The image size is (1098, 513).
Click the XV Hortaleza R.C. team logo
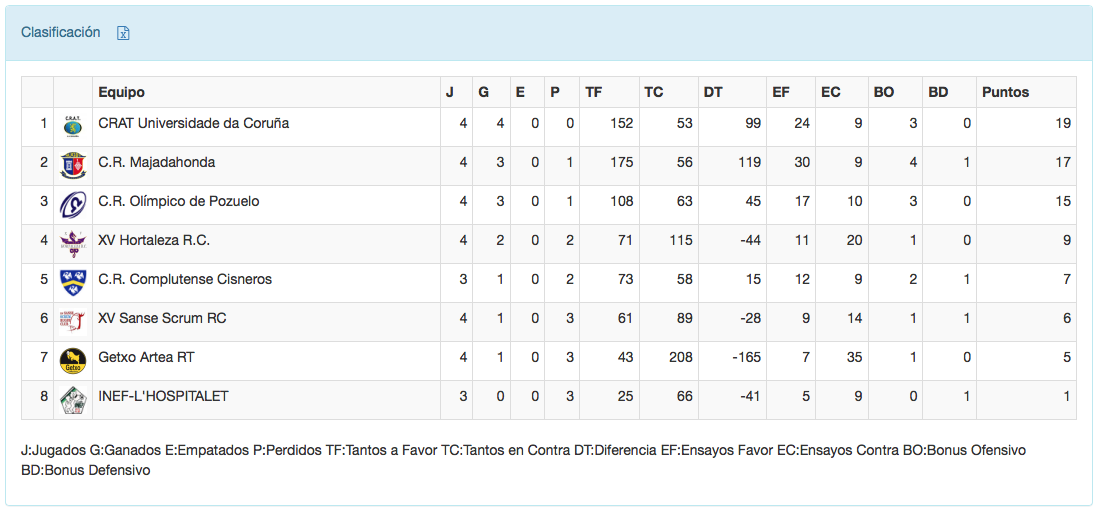[73, 241]
